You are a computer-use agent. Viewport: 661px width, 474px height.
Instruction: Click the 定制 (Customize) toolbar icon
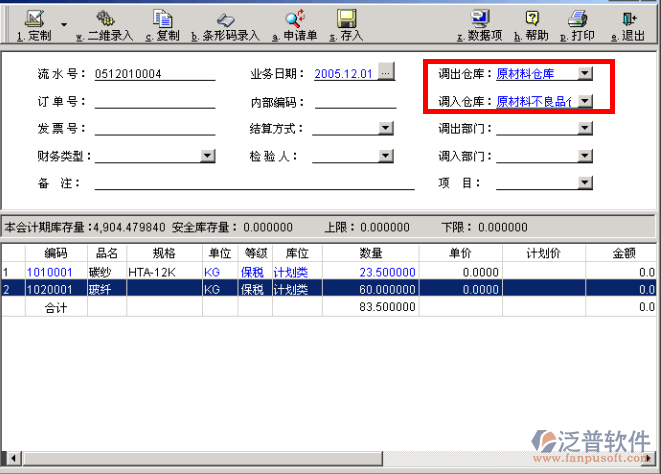pyautogui.click(x=33, y=19)
